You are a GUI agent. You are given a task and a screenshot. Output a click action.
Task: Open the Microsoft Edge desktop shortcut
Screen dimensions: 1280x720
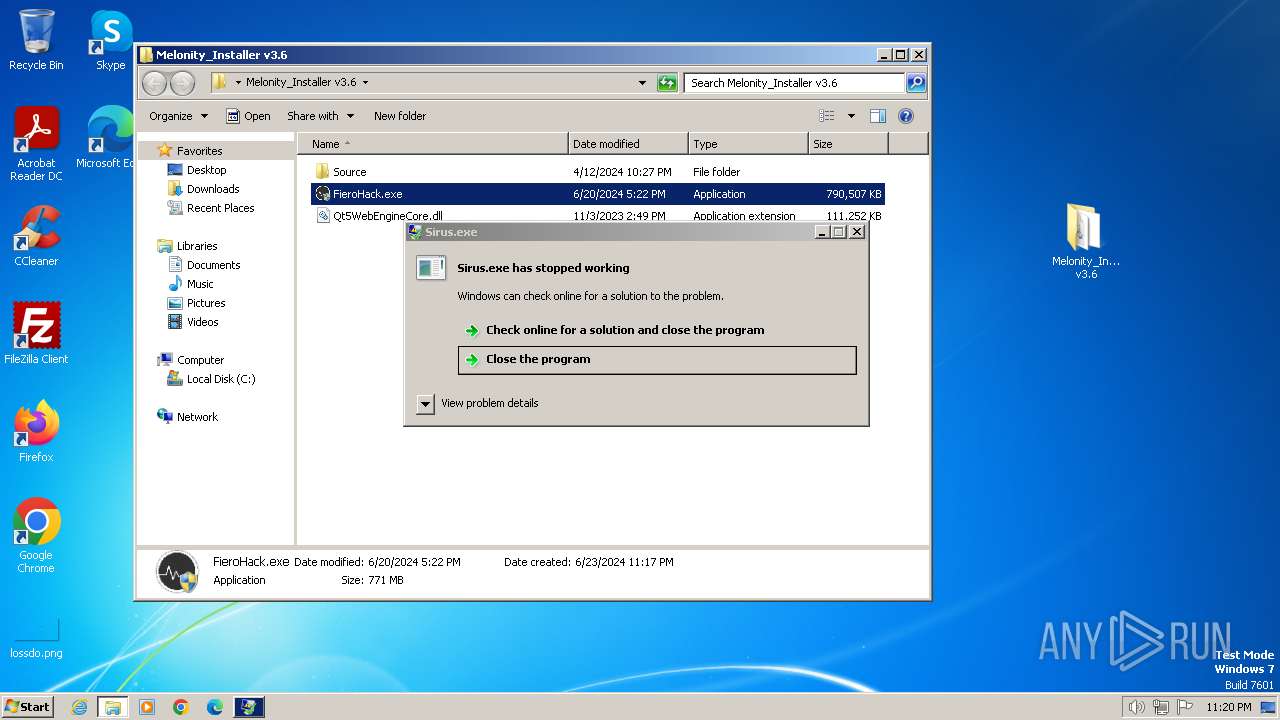[x=108, y=137]
